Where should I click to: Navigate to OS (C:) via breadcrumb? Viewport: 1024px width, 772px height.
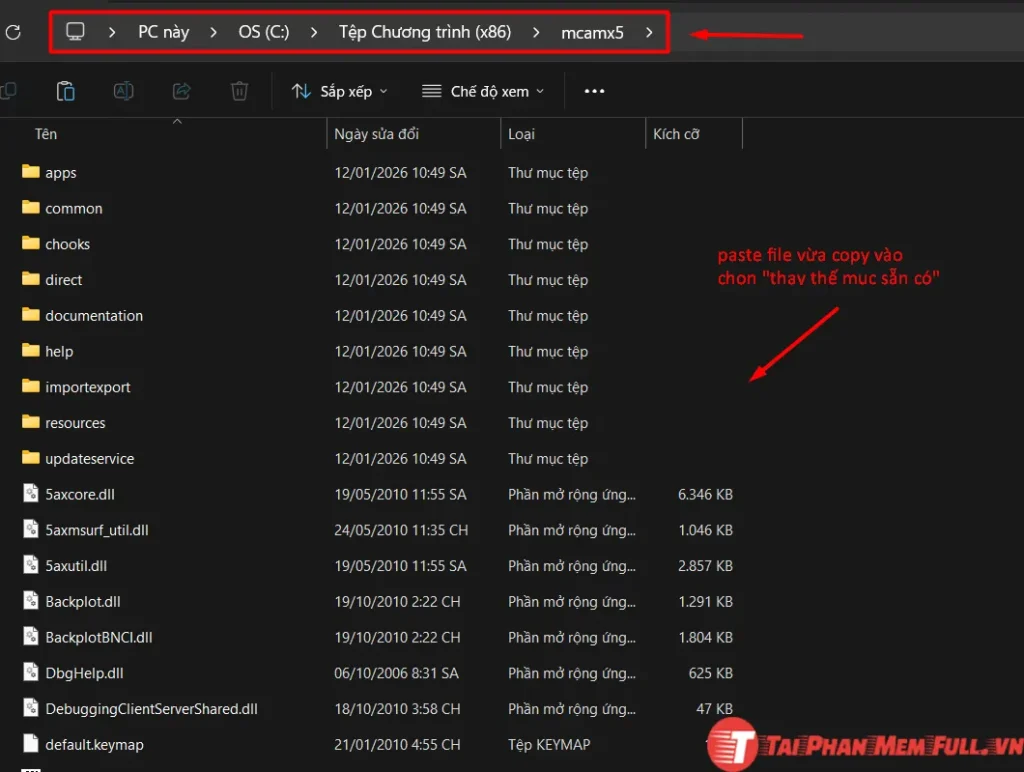[262, 31]
